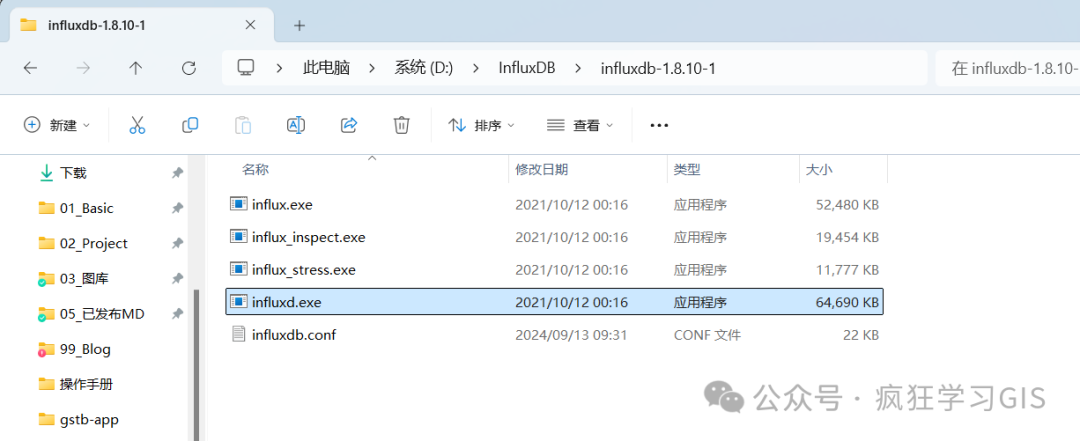Sort by 修改日期 column header

coord(542,170)
